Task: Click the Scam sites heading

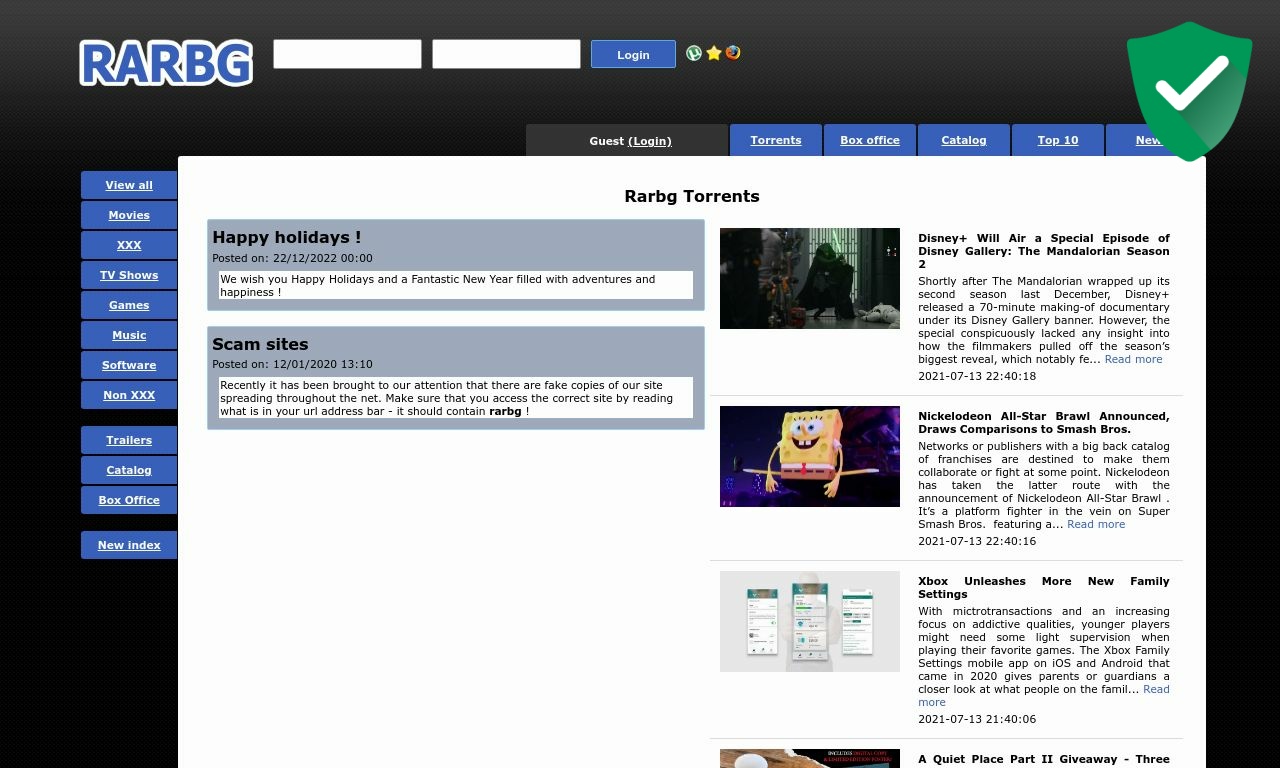Action: tap(260, 344)
